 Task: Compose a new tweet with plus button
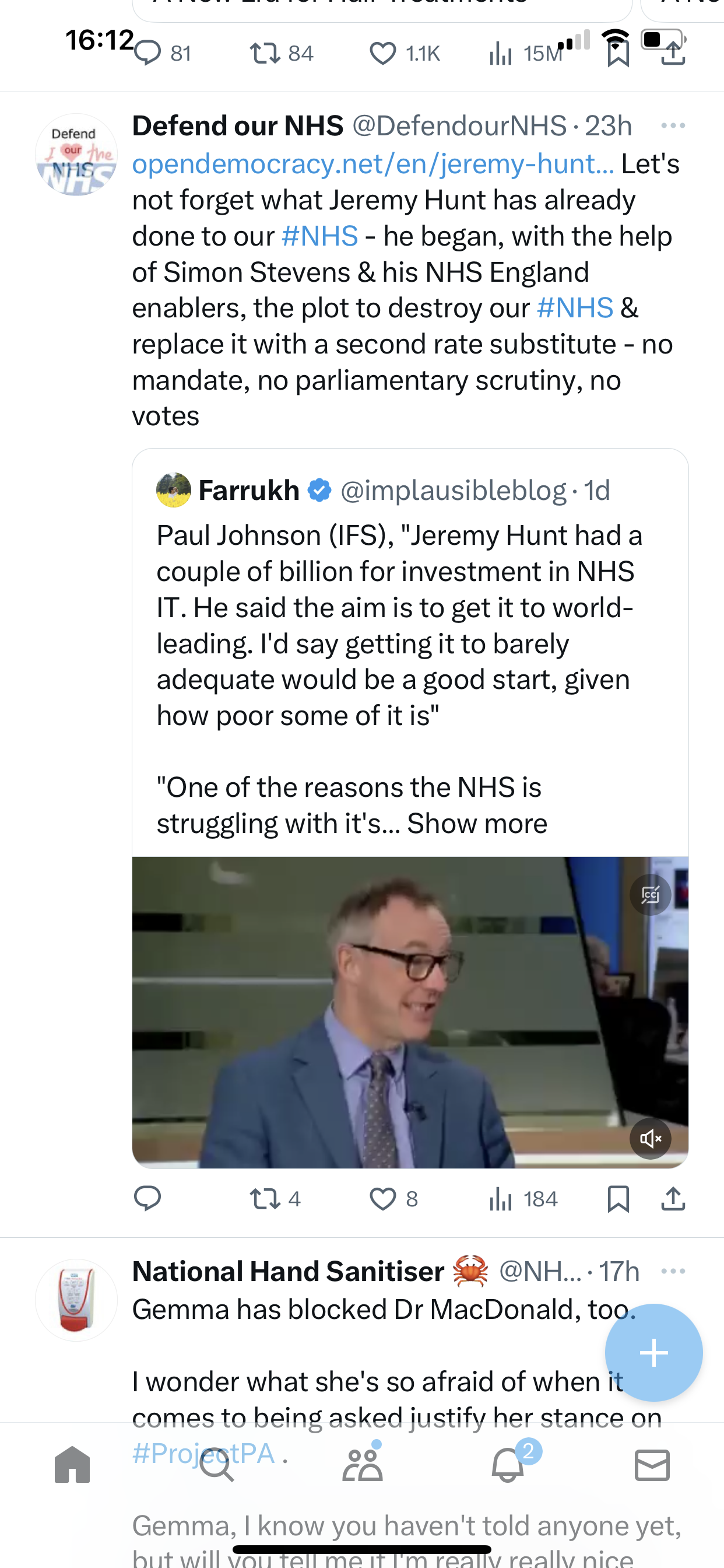(x=653, y=1353)
